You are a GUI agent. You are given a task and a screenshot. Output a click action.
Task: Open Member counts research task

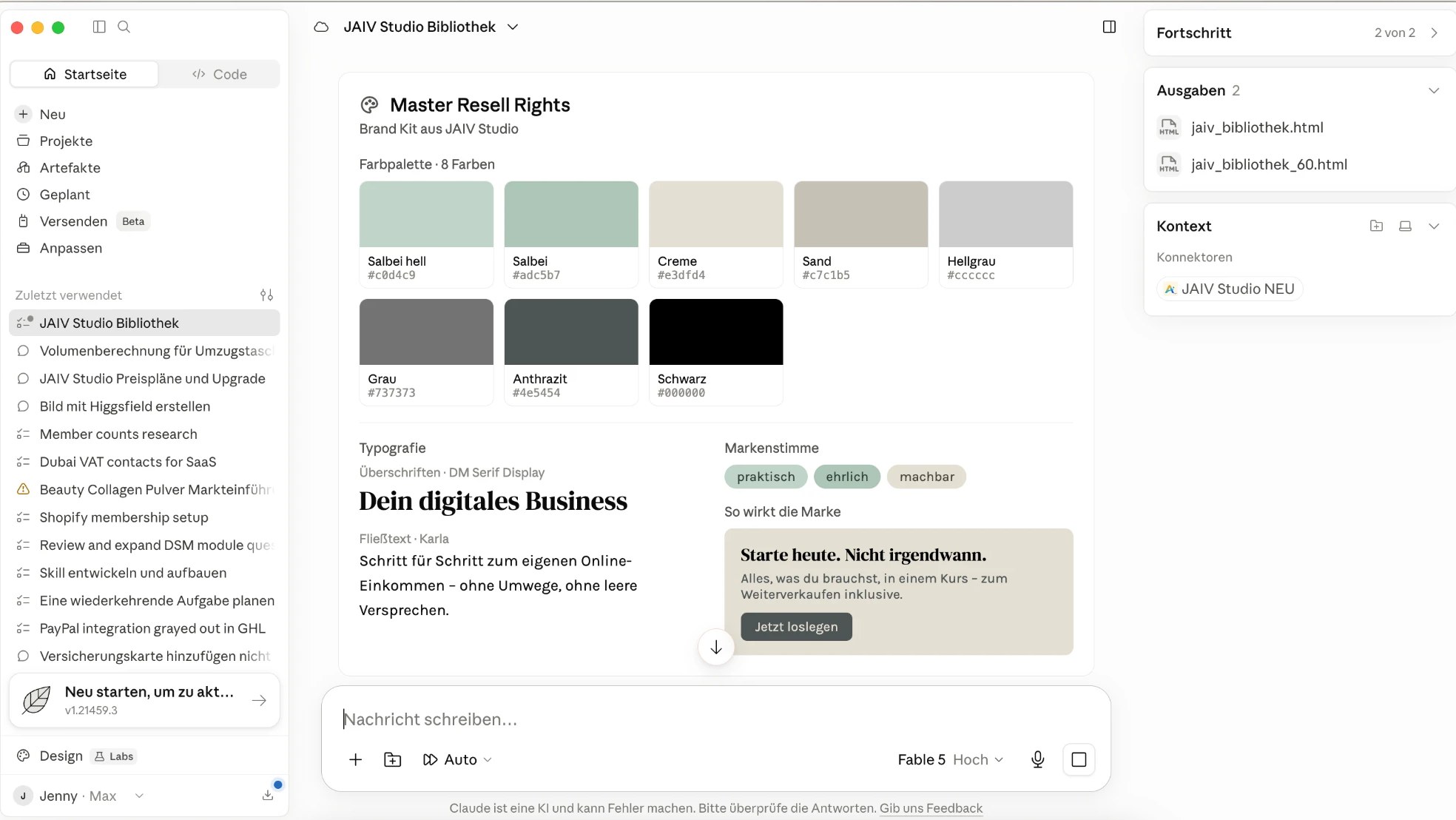(144, 434)
